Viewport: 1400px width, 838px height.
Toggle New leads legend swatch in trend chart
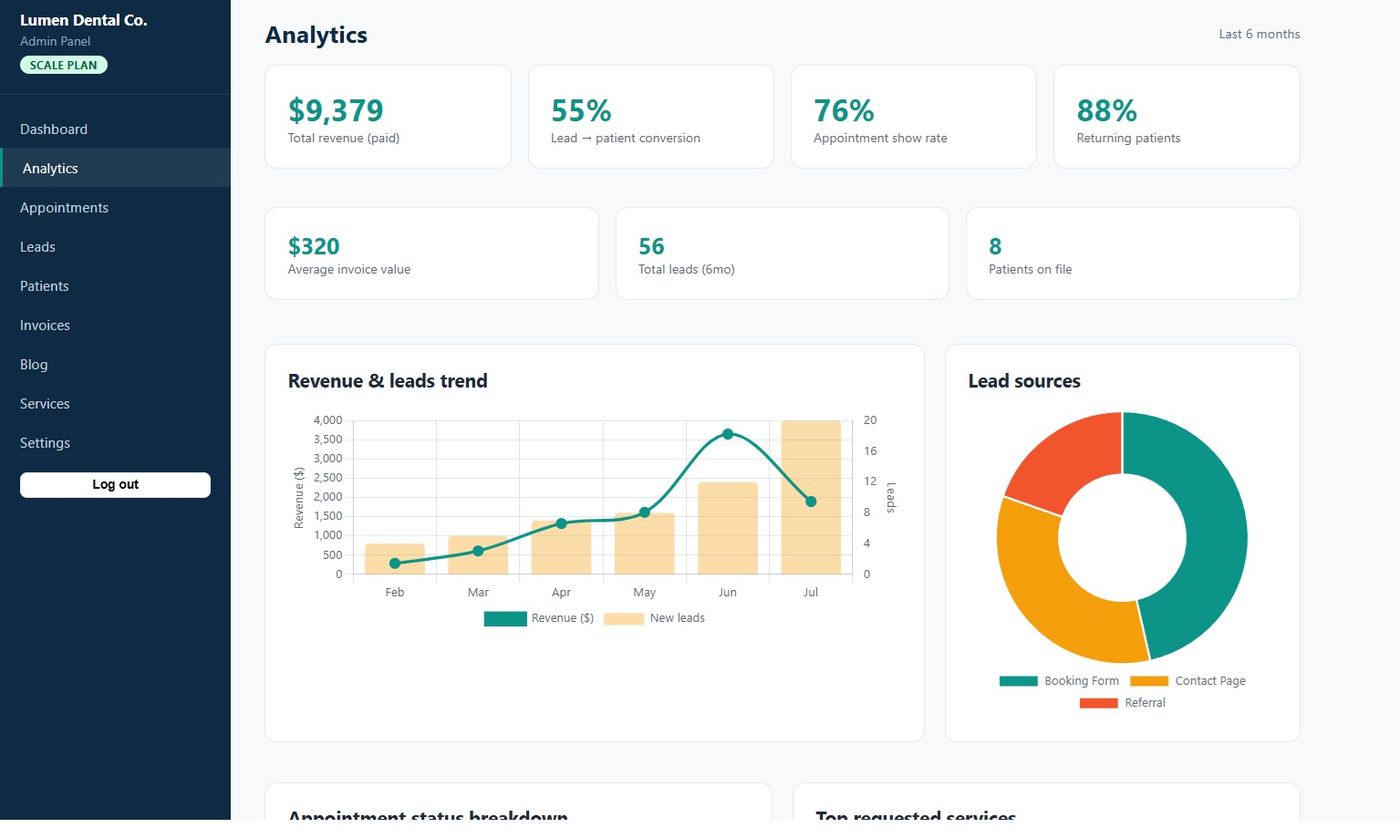click(624, 619)
